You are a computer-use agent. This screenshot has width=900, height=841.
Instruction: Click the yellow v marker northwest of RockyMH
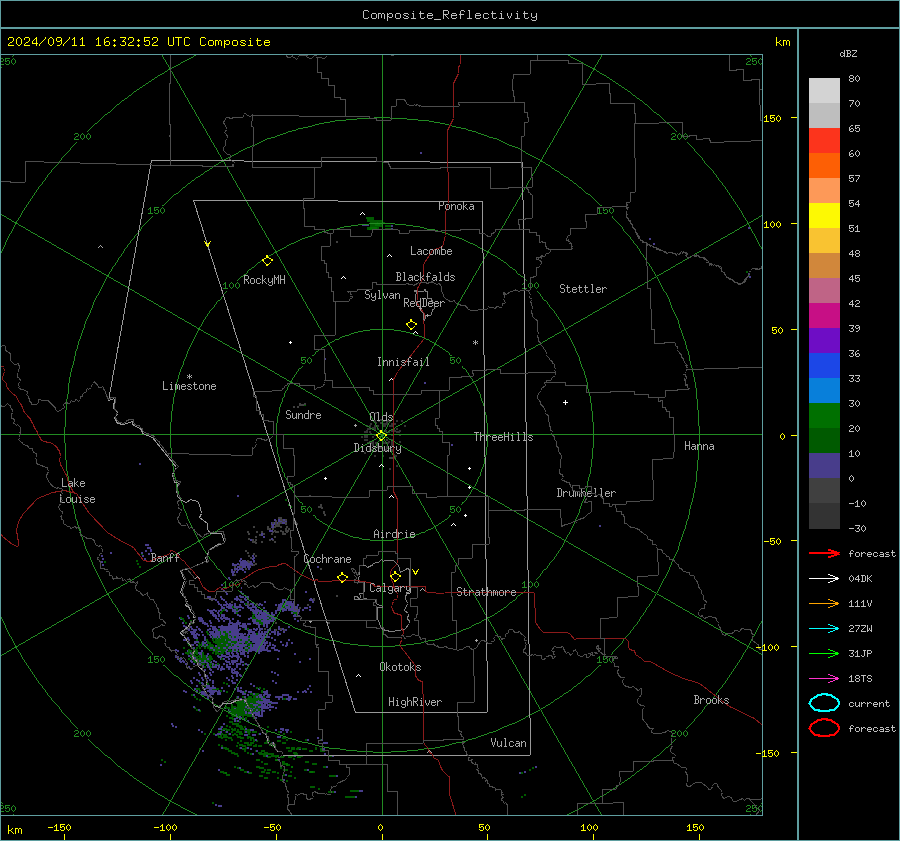207,244
